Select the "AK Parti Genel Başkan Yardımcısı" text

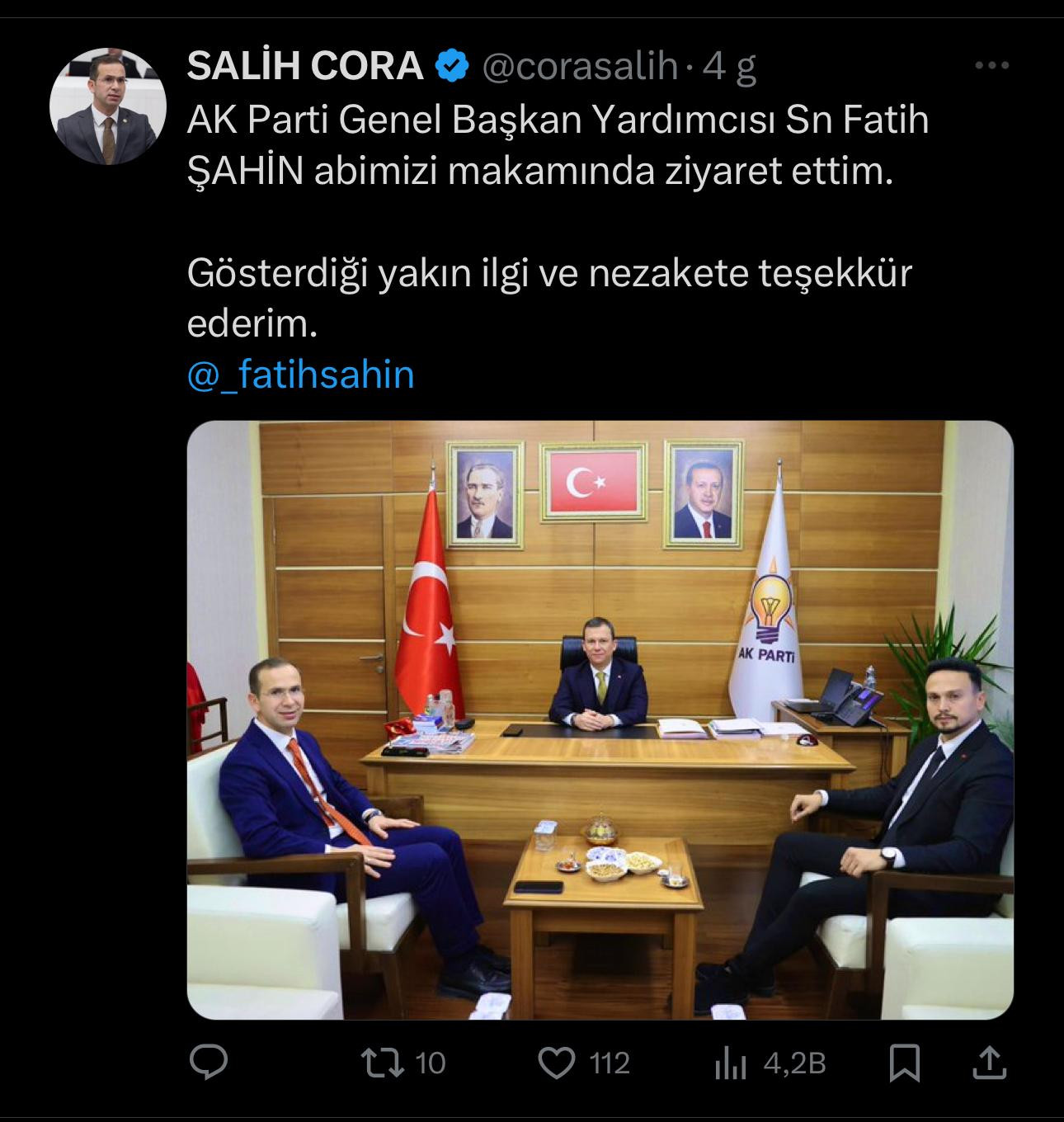tap(482, 120)
